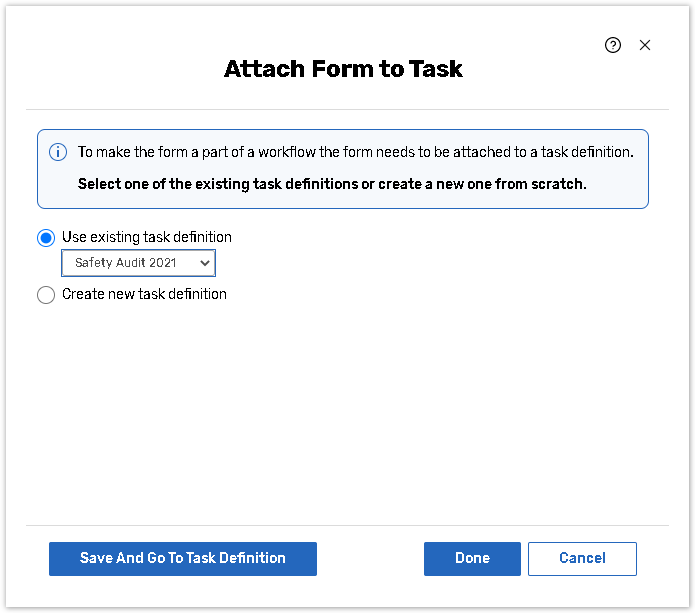Click the chevron arrow of the task definition dropdown

point(205,263)
